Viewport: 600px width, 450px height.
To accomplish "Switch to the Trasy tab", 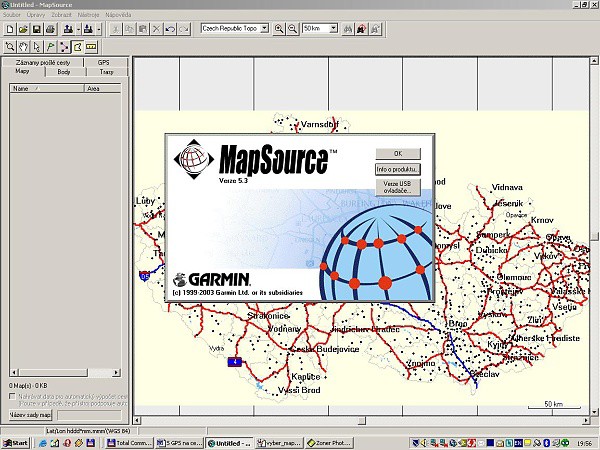I will [x=106, y=72].
